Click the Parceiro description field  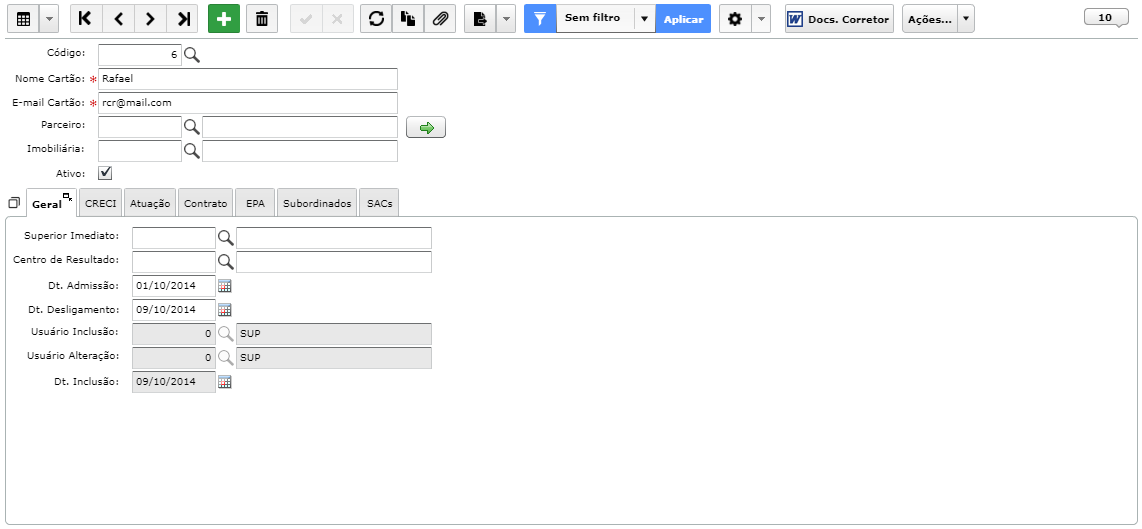300,127
